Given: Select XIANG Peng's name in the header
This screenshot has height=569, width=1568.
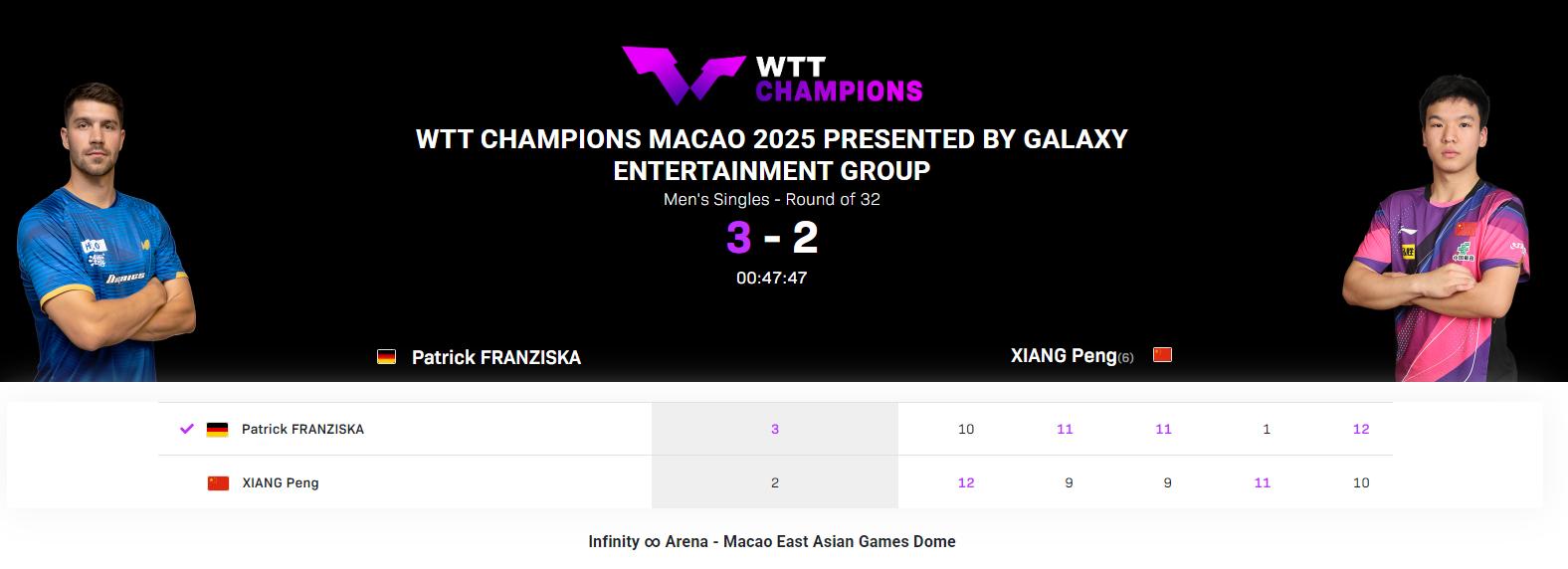Looking at the screenshot, I should click(x=1063, y=355).
